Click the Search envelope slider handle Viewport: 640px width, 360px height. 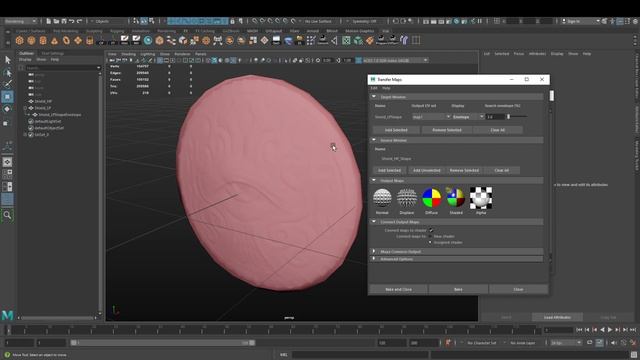point(509,117)
